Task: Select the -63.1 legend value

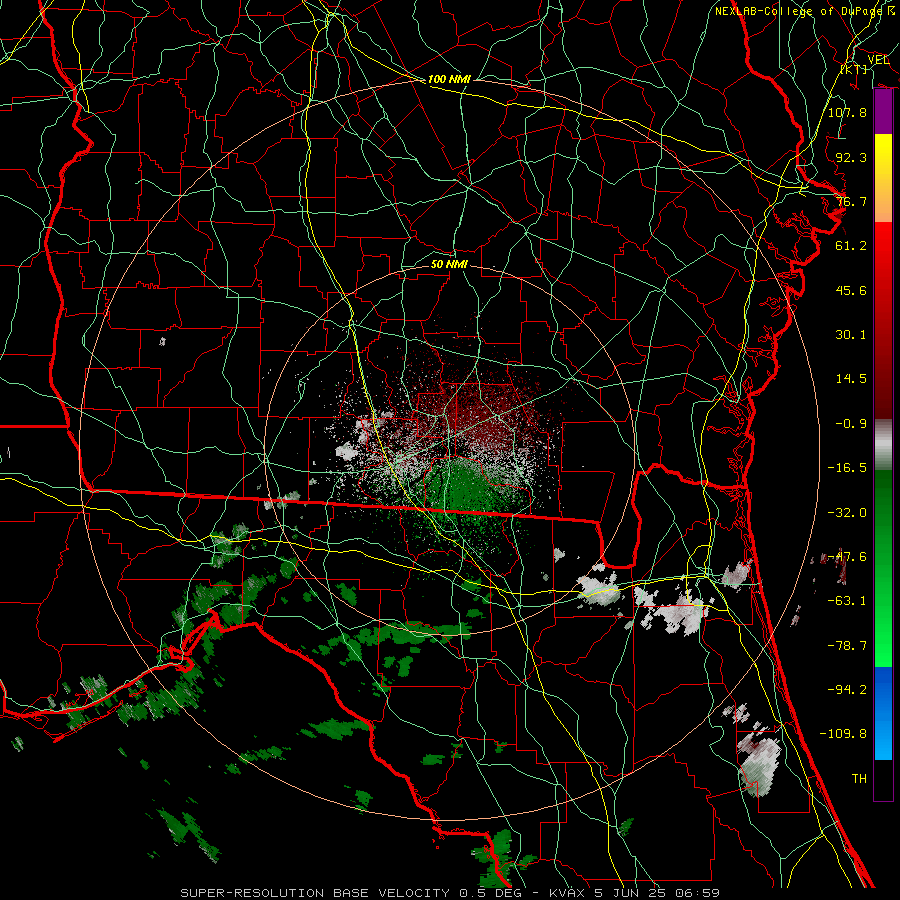Action: pyautogui.click(x=847, y=601)
